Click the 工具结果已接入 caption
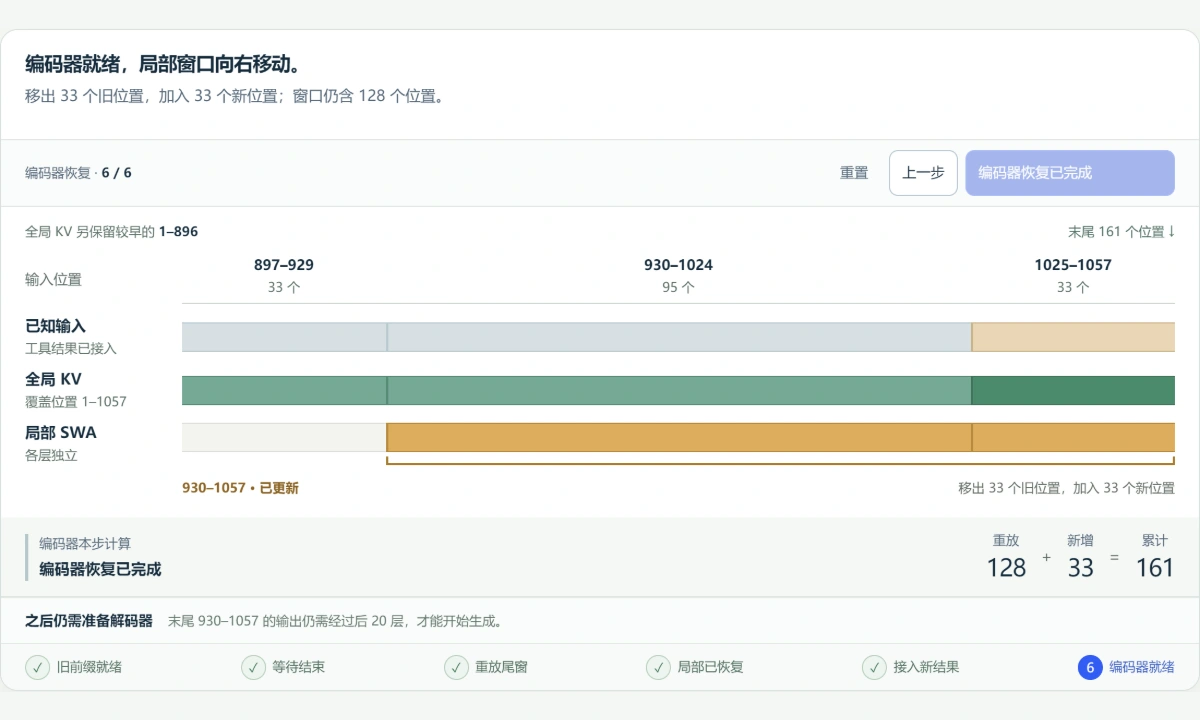Viewport: 1200px width, 720px height. pyautogui.click(x=71, y=349)
